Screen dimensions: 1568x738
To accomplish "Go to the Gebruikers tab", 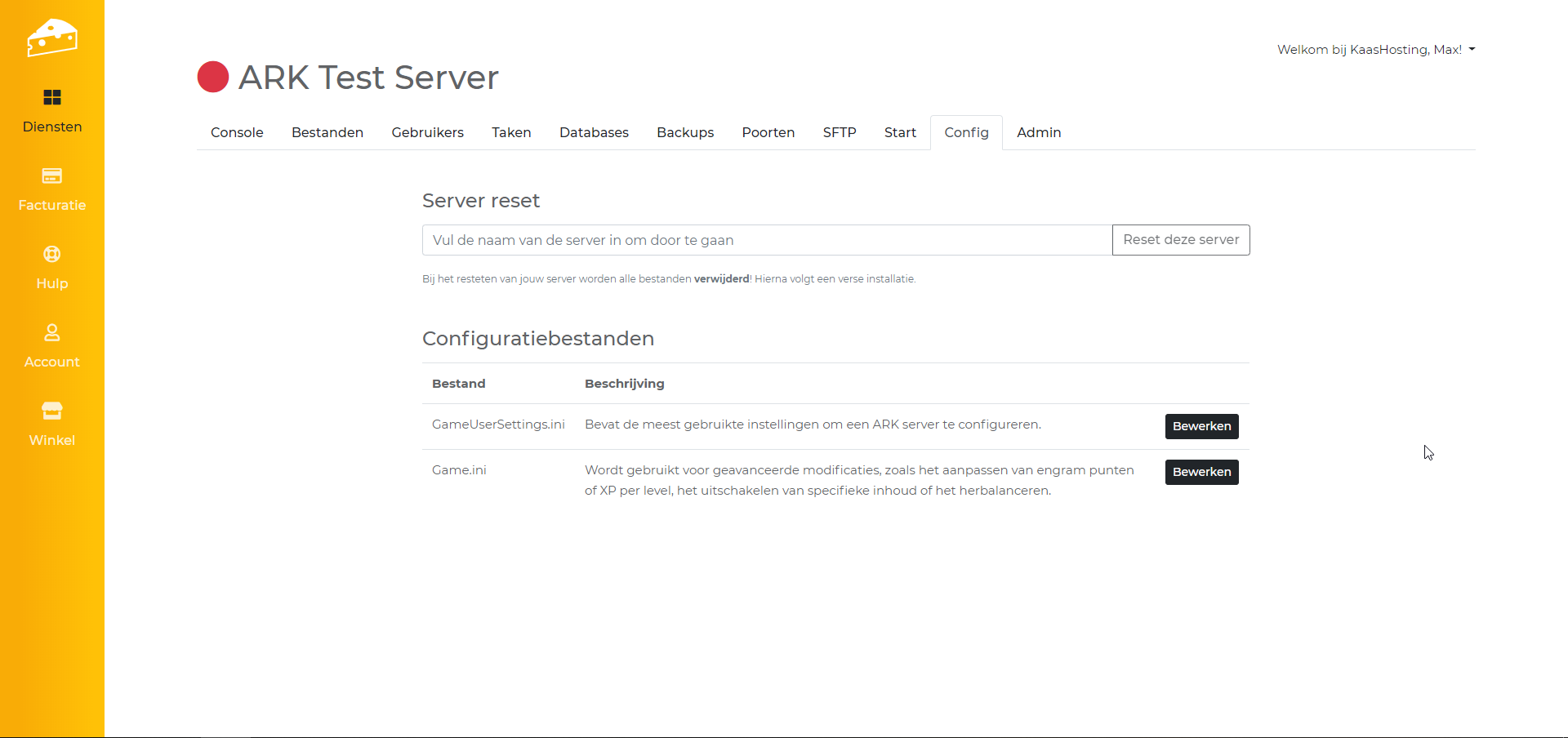I will 427,133.
